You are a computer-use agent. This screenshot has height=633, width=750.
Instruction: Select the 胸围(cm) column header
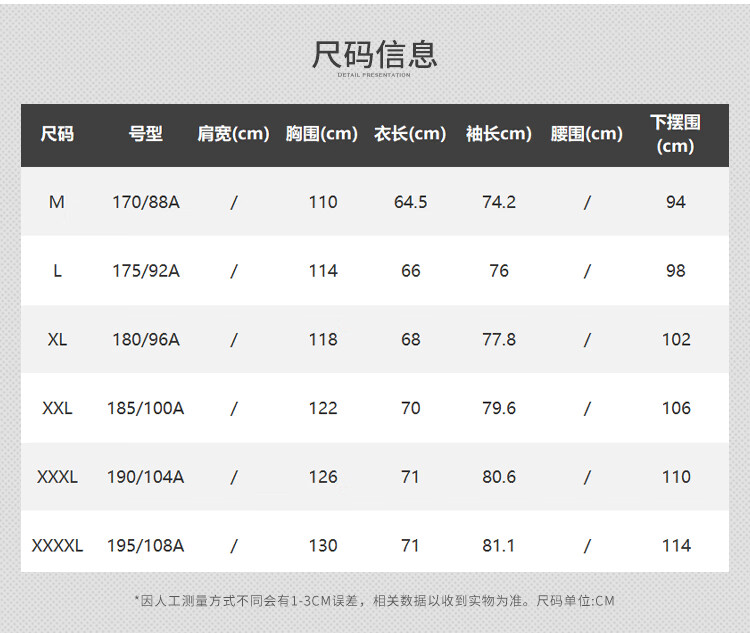coord(322,134)
